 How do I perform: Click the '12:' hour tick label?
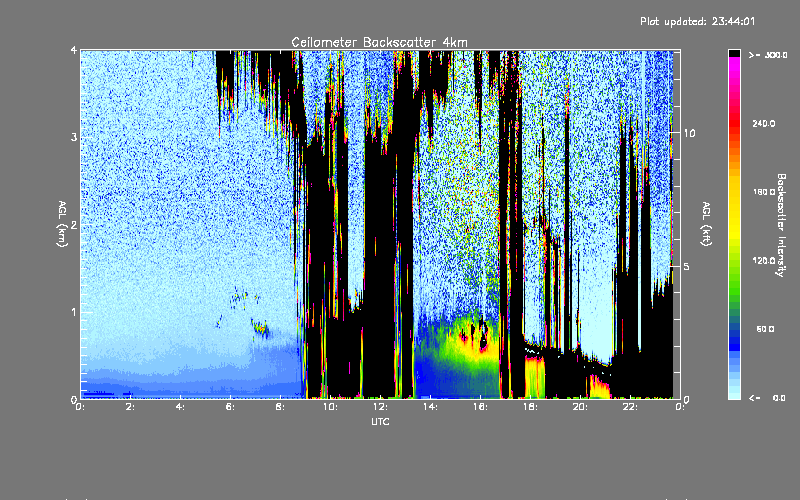click(x=380, y=407)
